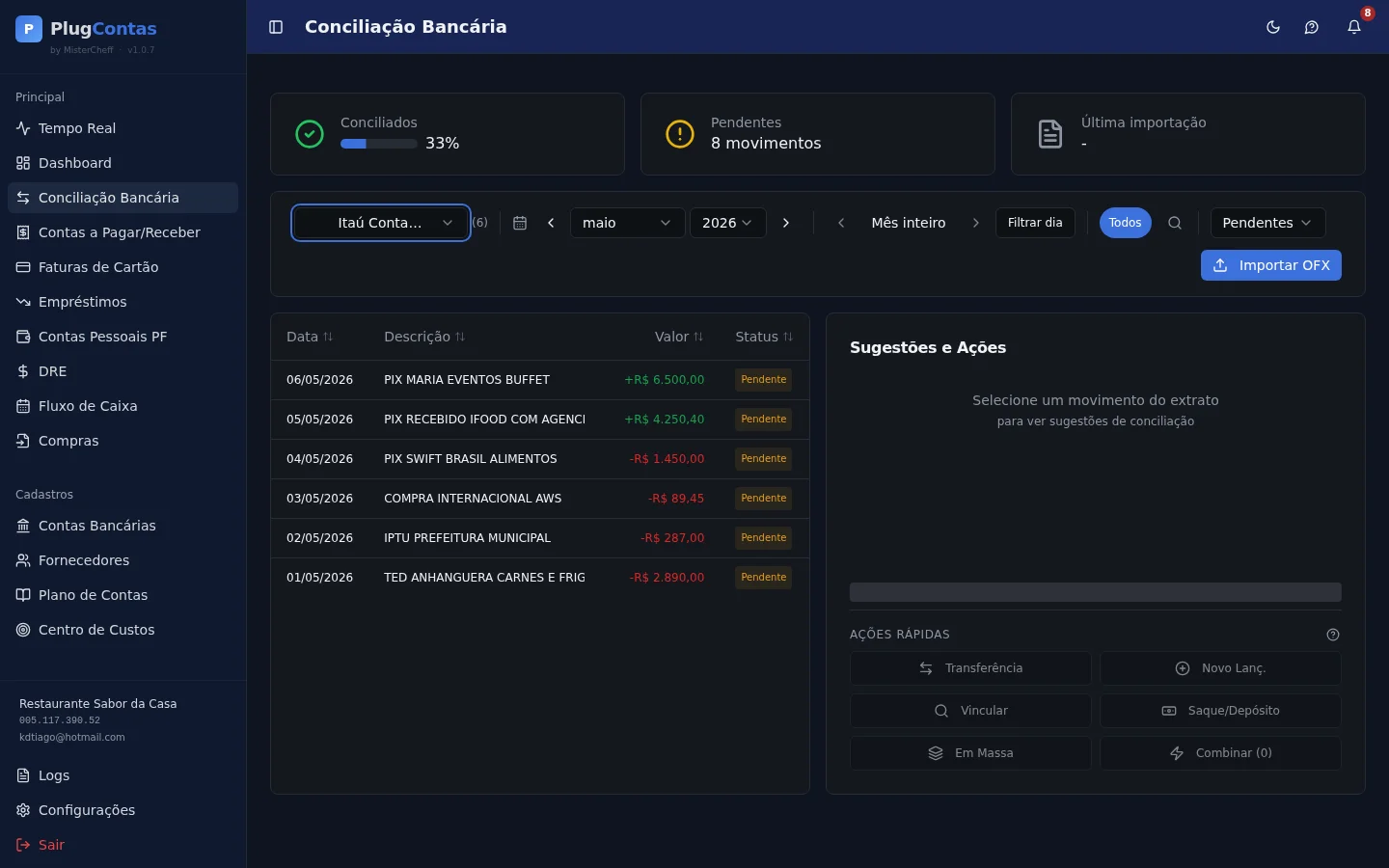This screenshot has width=1389, height=868.
Task: Click Importar OFX button
Action: point(1270,265)
